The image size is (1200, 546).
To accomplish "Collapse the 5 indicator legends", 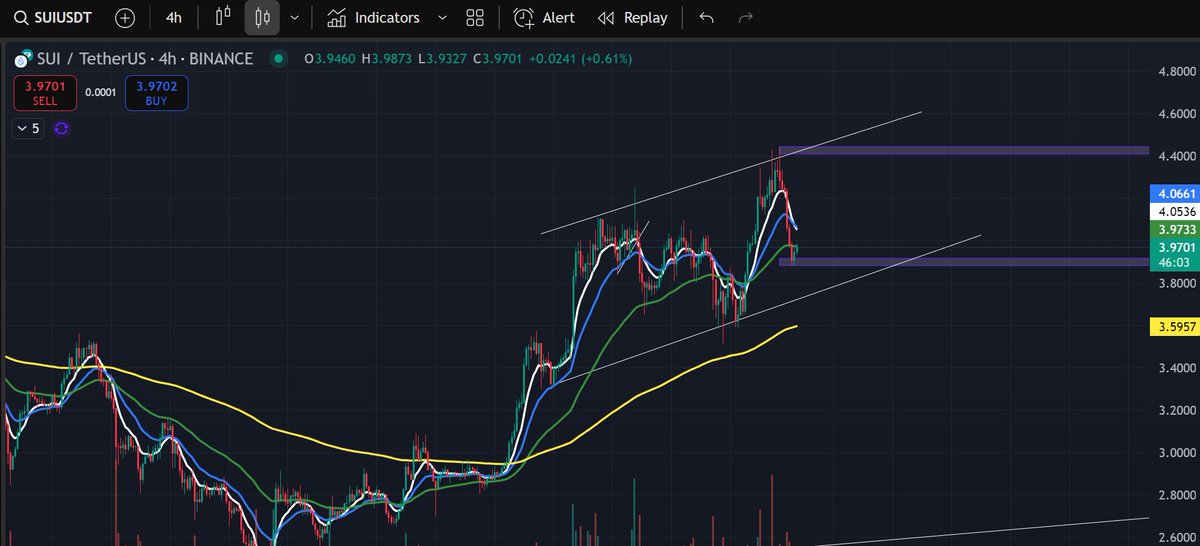I will tap(28, 128).
